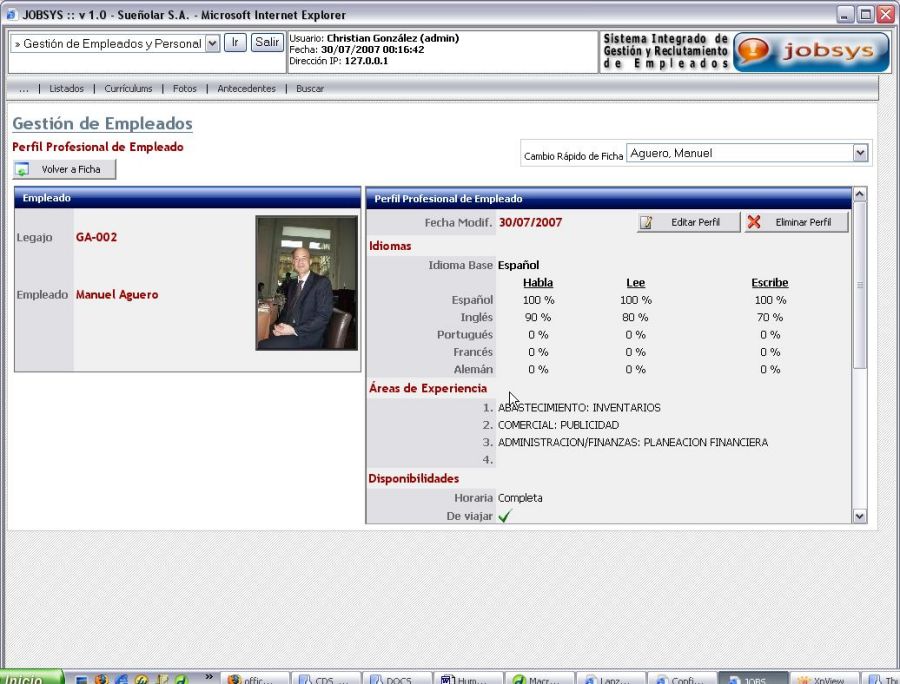Click the employee photo of Manuel Aguero
900x684 pixels.
306,283
